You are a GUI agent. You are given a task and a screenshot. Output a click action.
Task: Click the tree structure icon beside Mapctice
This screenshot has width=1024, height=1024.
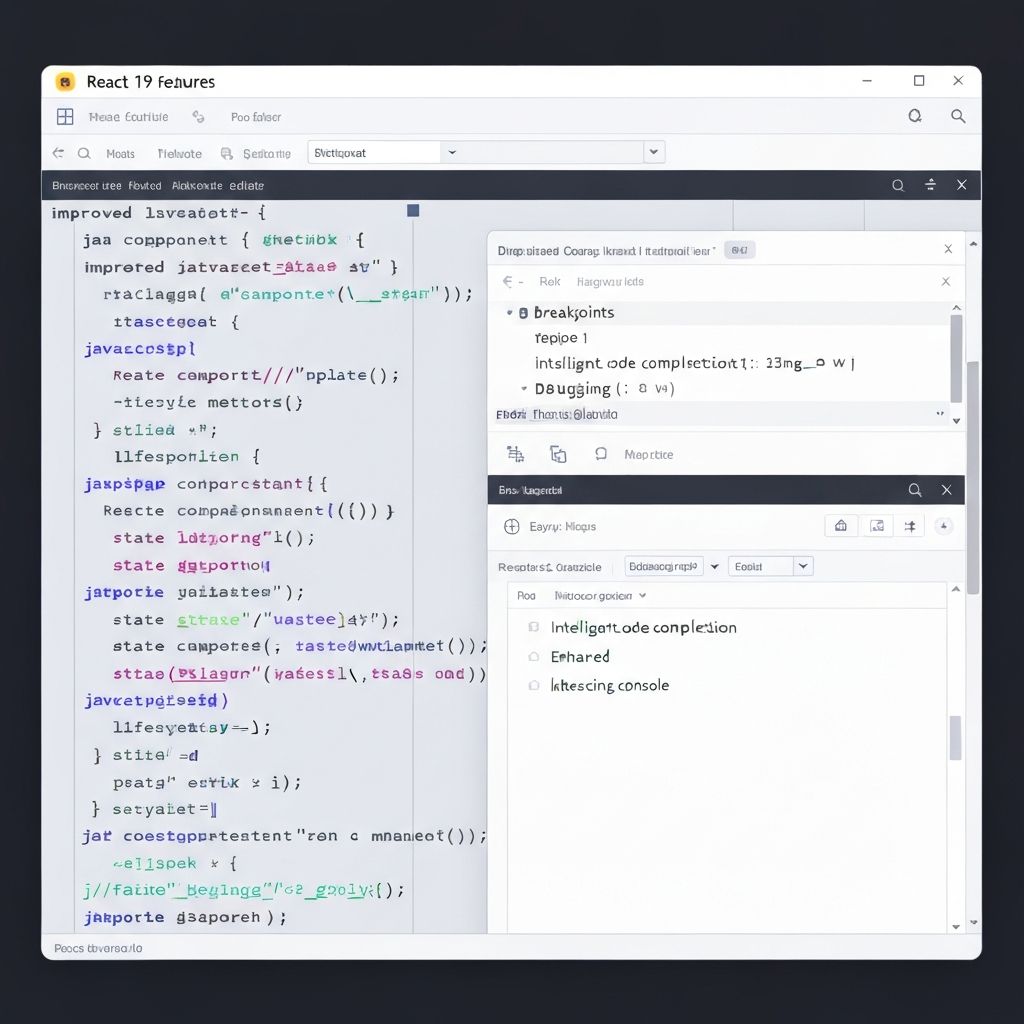point(515,454)
